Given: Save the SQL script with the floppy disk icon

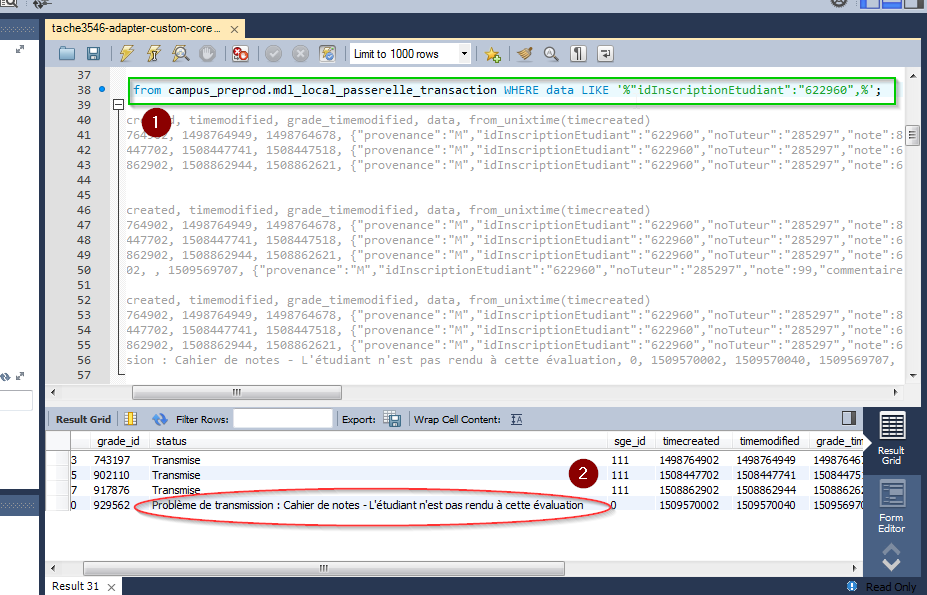Looking at the screenshot, I should point(93,54).
